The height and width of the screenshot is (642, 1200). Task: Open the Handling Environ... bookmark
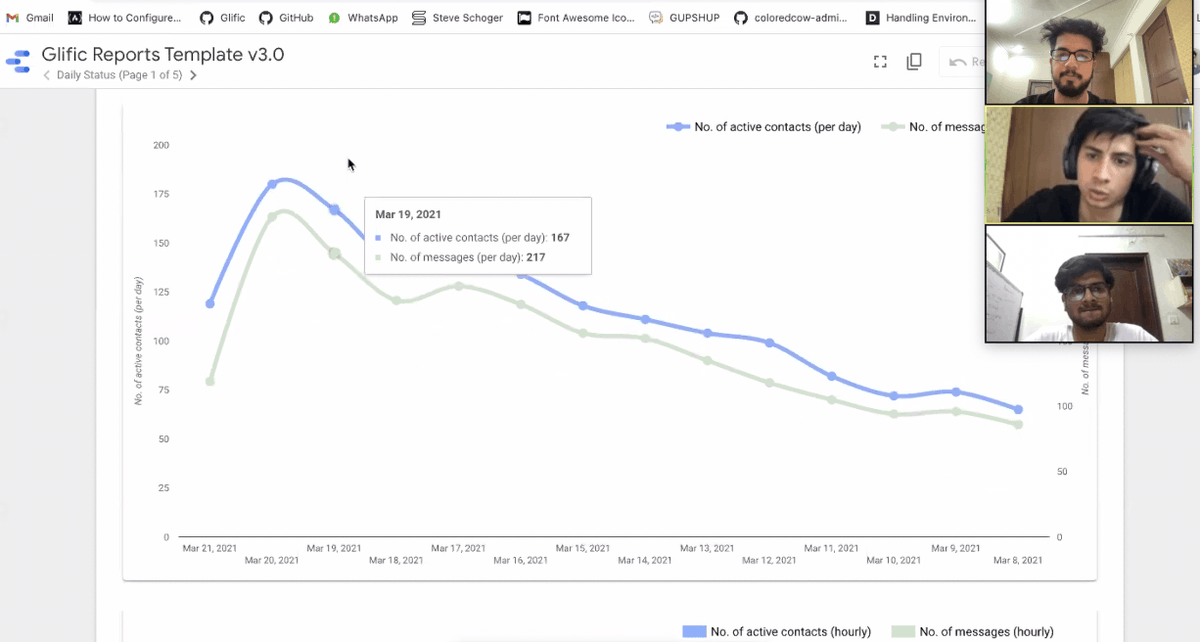tap(921, 18)
